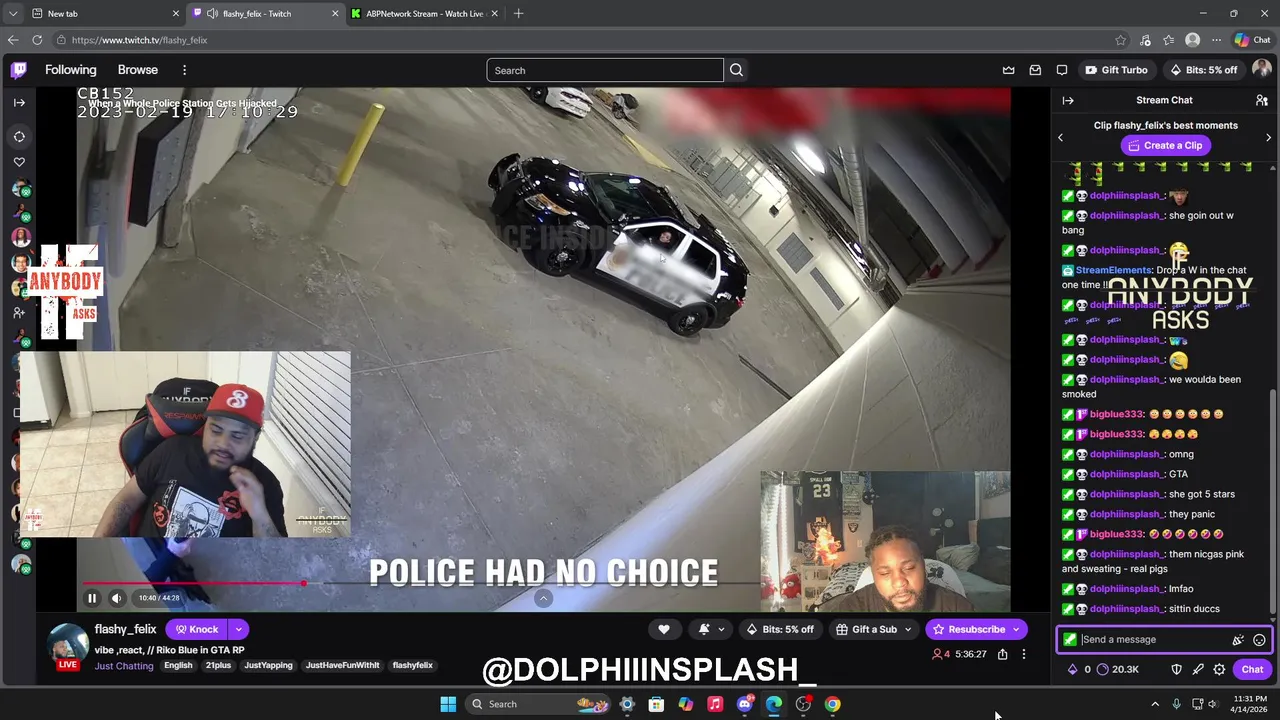Click the Twitch search magnifier button

click(736, 70)
